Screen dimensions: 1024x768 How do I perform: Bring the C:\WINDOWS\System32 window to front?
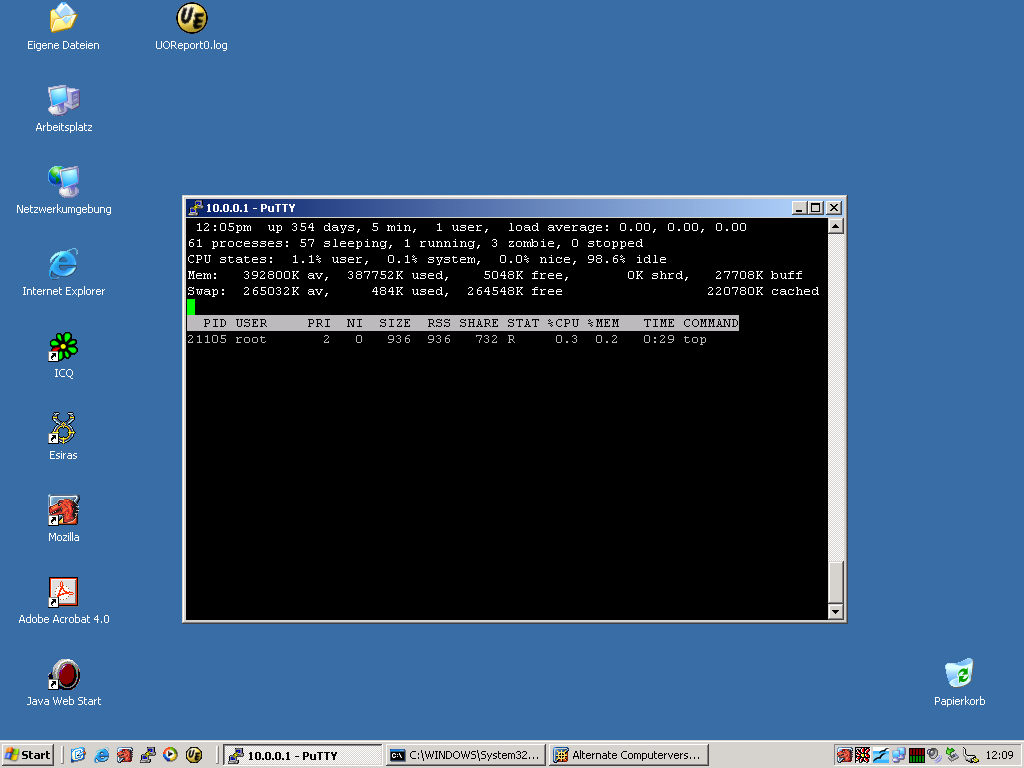click(465, 755)
